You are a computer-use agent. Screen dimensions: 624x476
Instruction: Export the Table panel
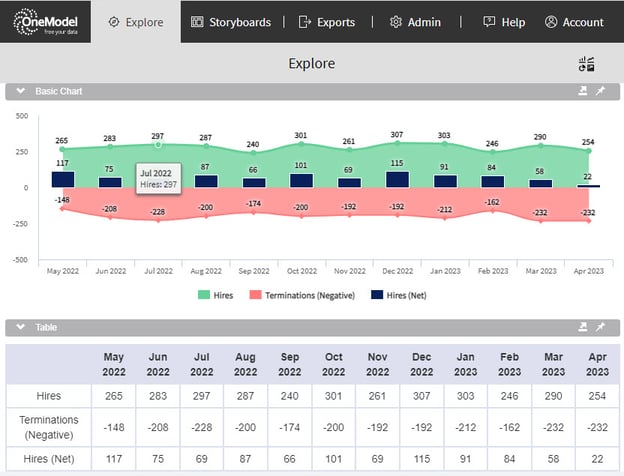pyautogui.click(x=583, y=327)
